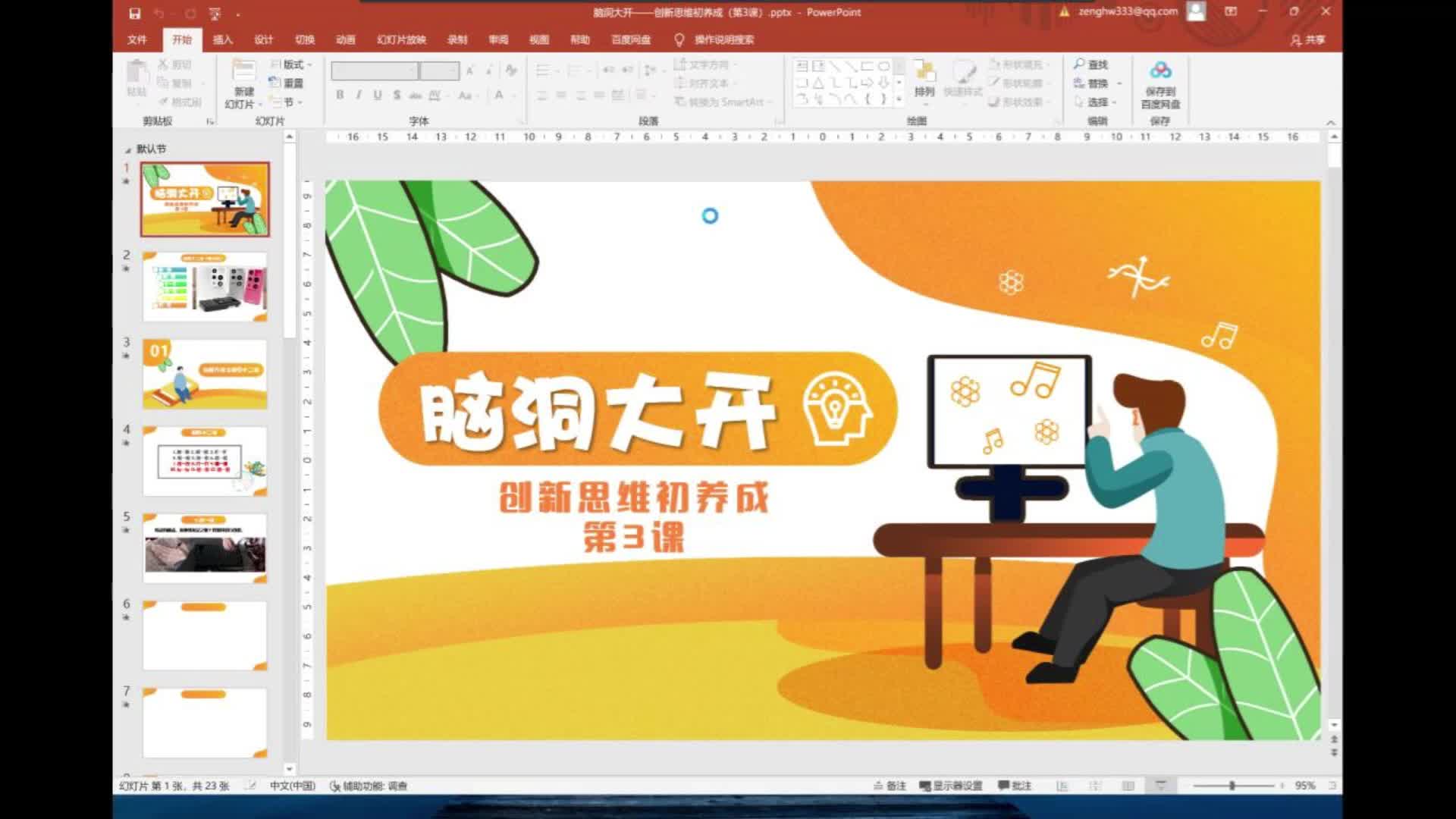Switch to the Design (设计) tab
1456x819 pixels.
tap(263, 39)
